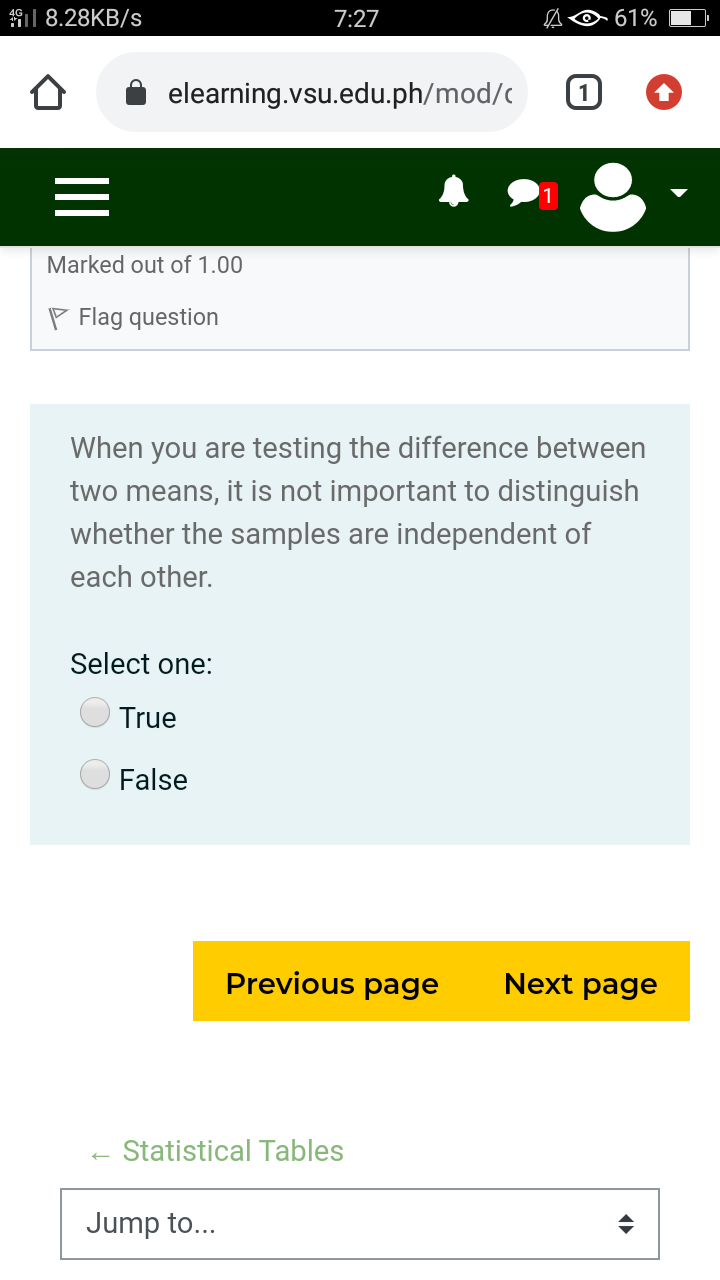Viewport: 720px width, 1280px height.
Task: Tap the red browser update icon
Action: pyautogui.click(x=664, y=93)
